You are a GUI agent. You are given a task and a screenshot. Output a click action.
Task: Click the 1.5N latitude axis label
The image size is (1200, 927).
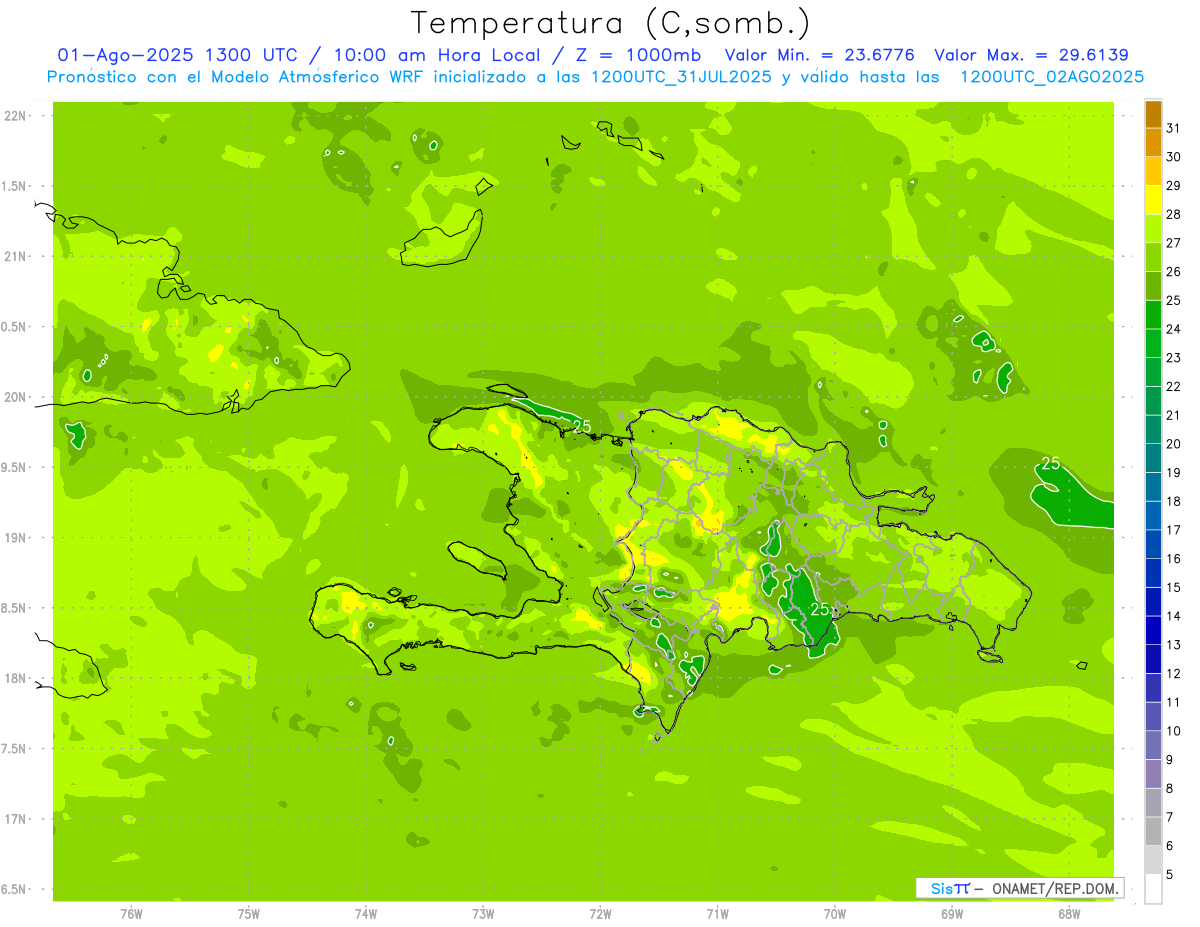15,186
